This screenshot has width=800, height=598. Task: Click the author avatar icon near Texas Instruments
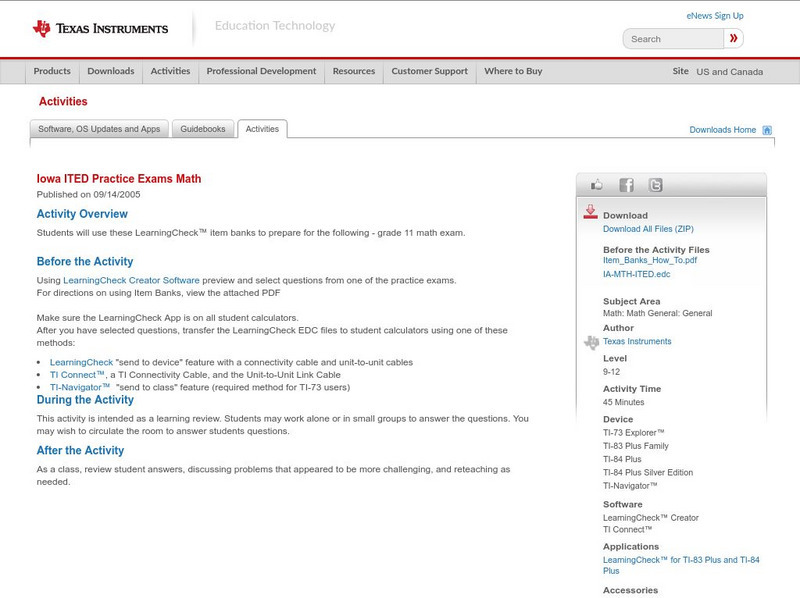(x=590, y=342)
